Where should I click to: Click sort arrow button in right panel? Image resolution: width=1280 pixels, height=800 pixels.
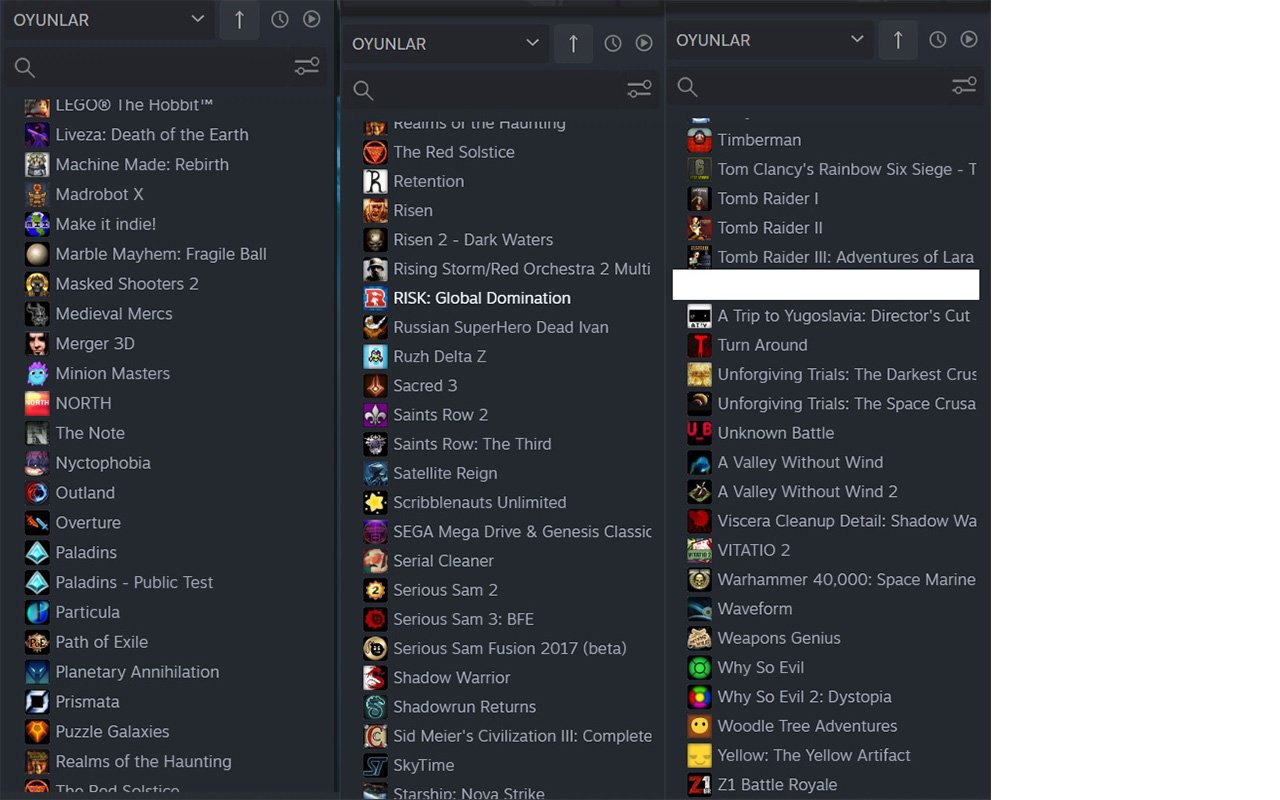tap(898, 40)
